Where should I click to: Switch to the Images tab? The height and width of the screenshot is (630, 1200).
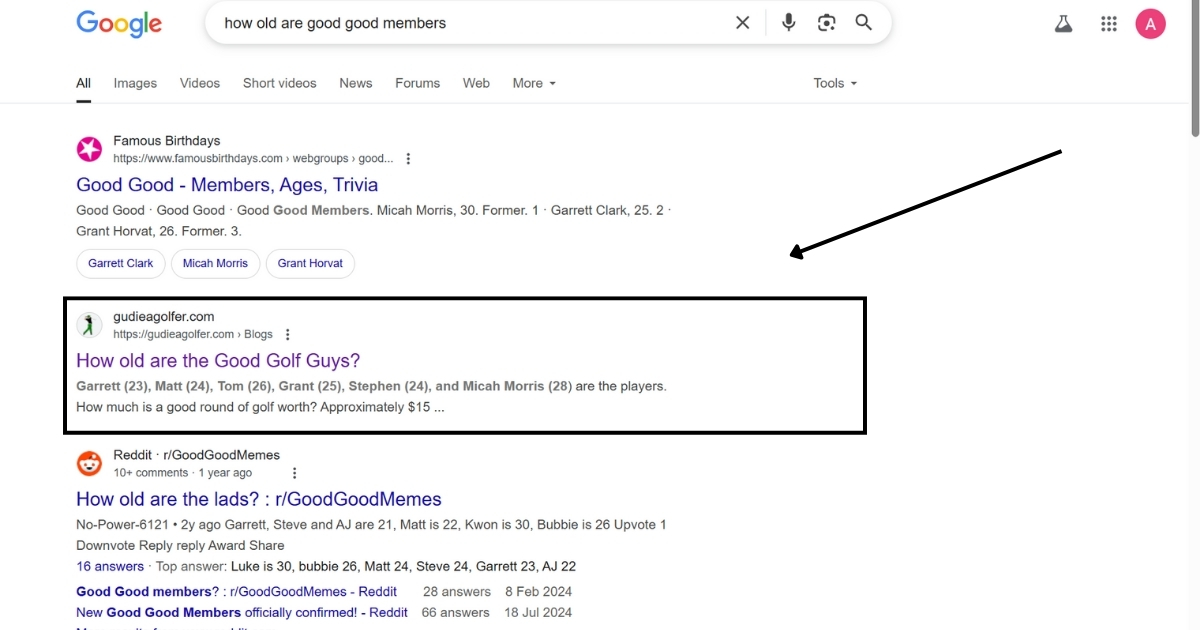tap(135, 83)
